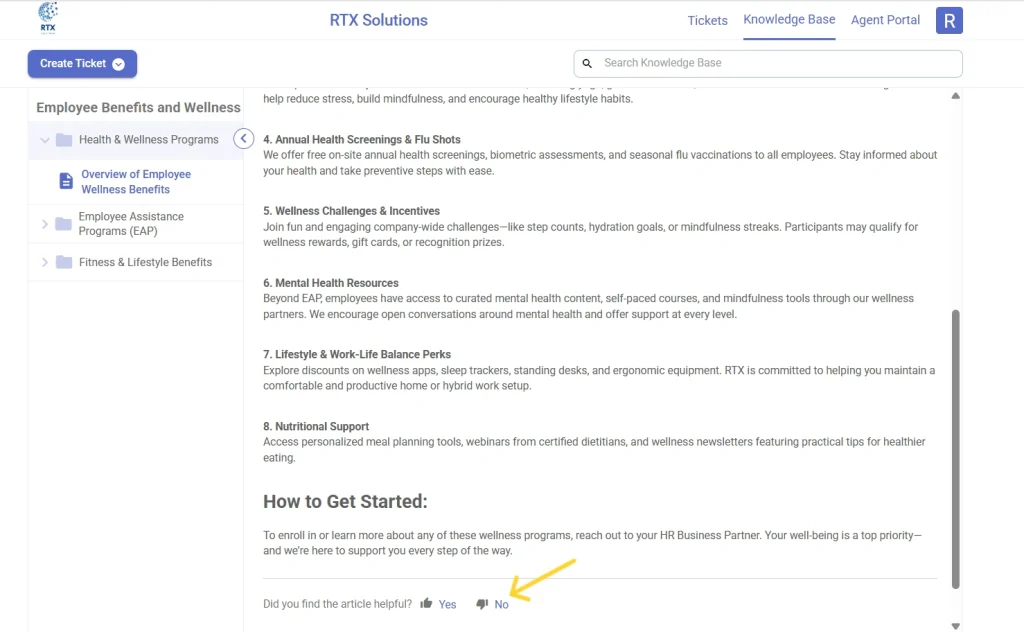Click the article vertical scrollbar thumb
This screenshot has width=1024, height=632.
click(x=955, y=449)
